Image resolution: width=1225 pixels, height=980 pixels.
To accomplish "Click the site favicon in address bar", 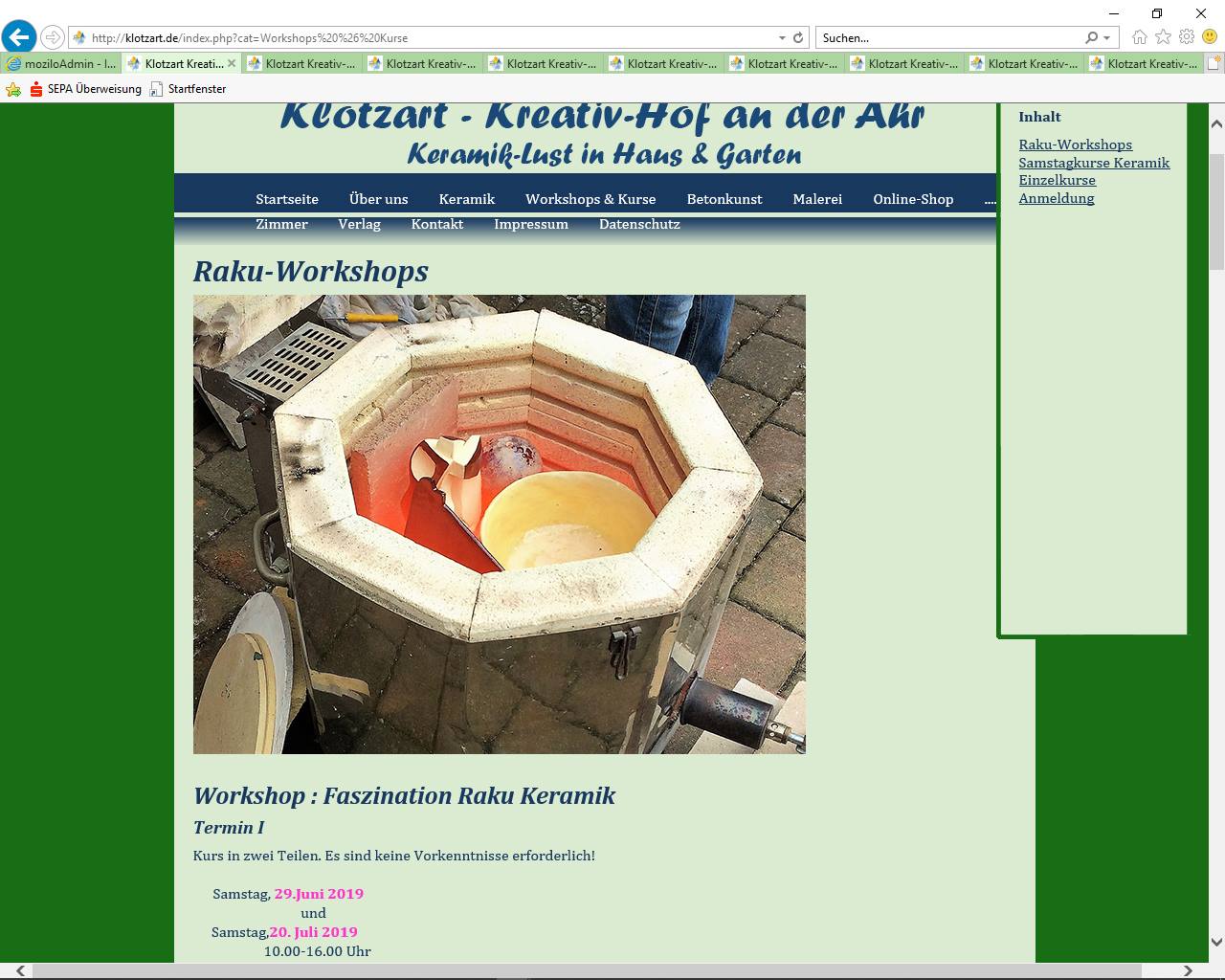I will click(79, 38).
